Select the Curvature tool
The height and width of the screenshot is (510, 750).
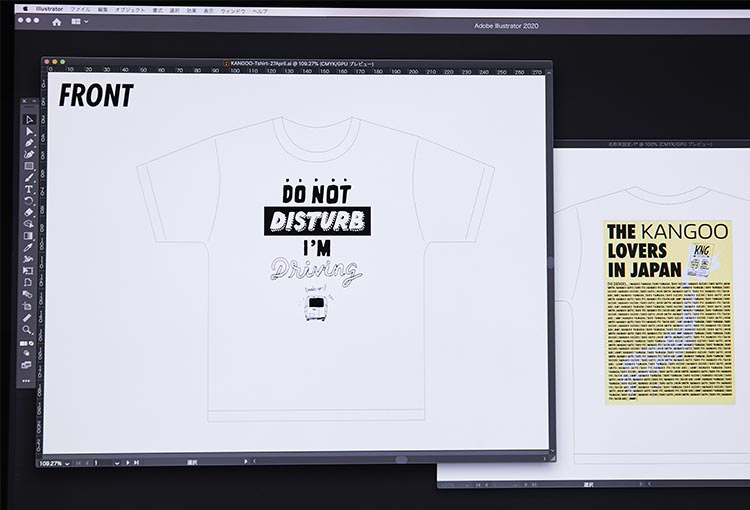pos(29,154)
